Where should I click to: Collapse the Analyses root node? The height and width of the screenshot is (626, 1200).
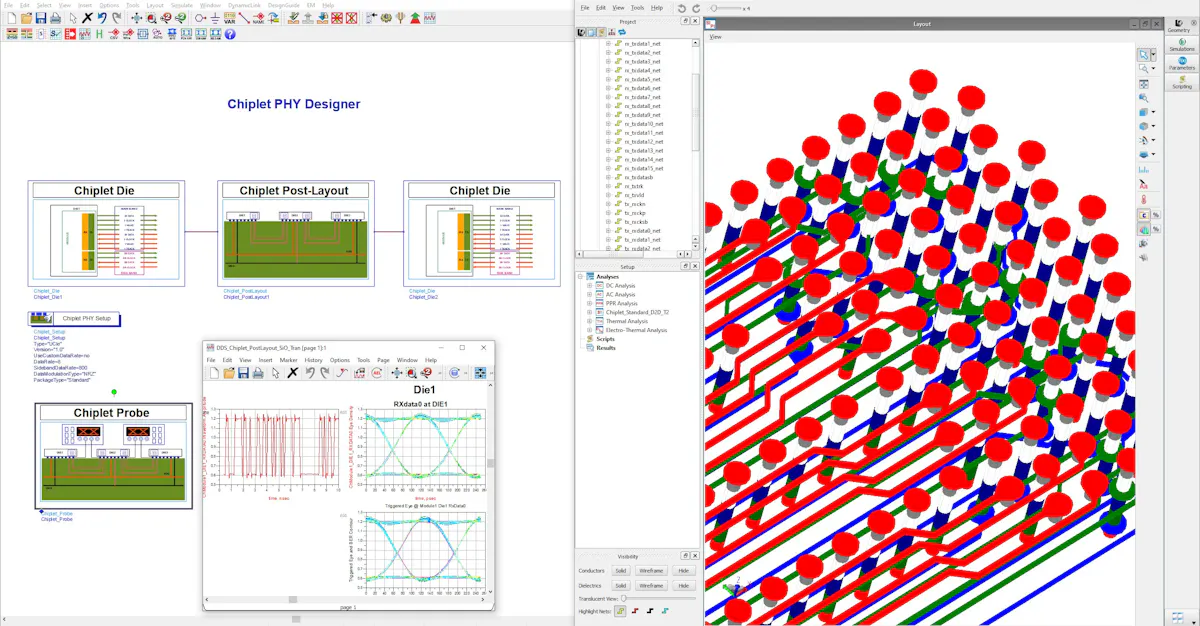tap(580, 277)
